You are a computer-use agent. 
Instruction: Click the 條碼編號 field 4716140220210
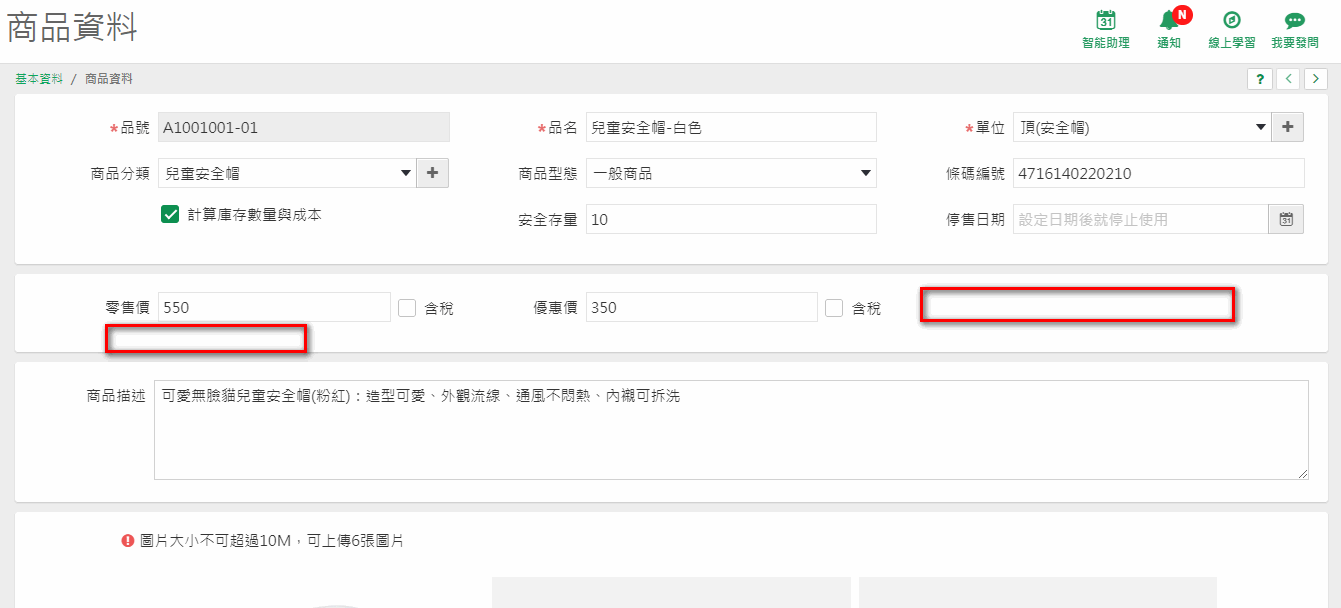[x=1159, y=173]
